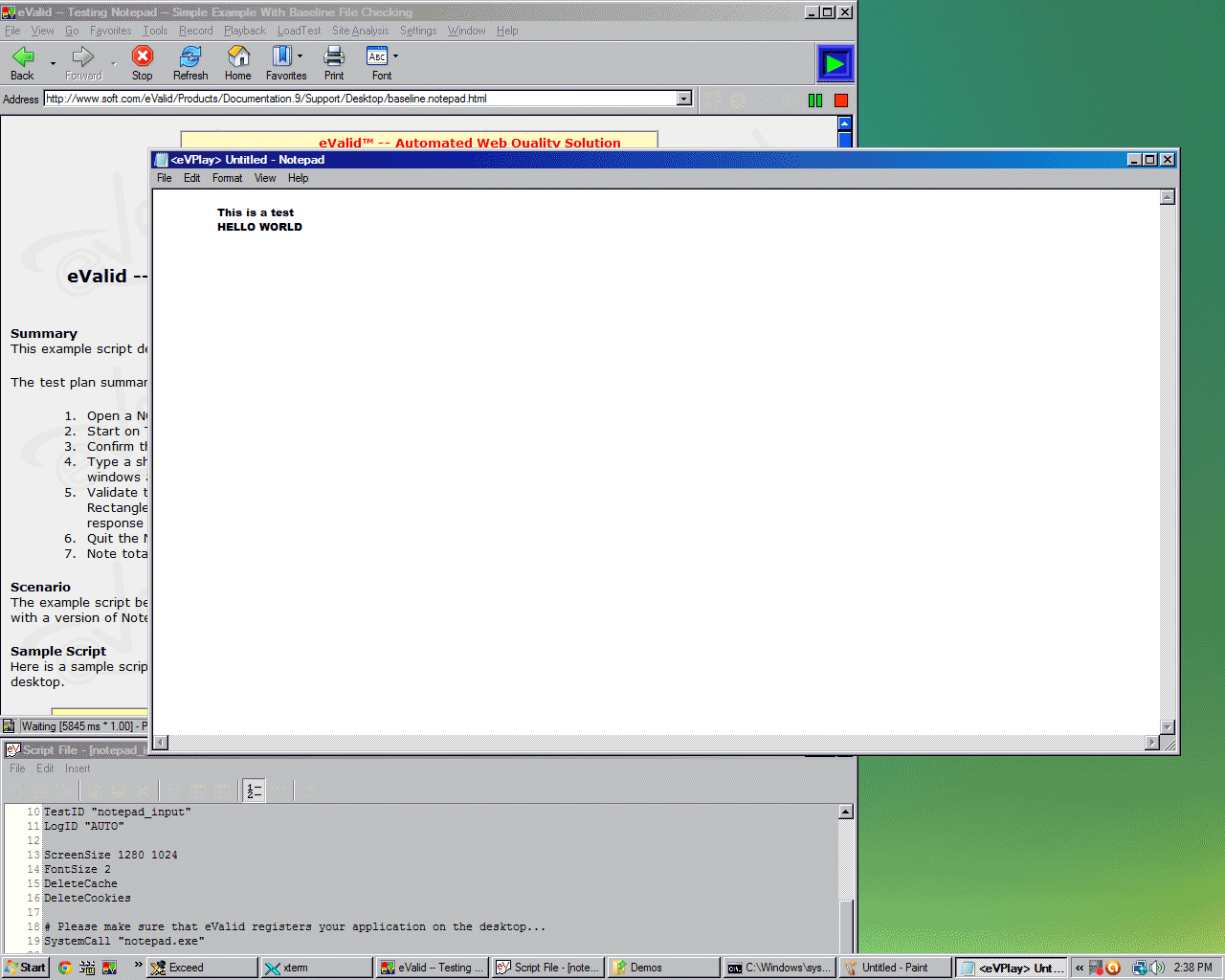Image resolution: width=1225 pixels, height=980 pixels.
Task: Open eValid's Window menu
Action: 466,31
